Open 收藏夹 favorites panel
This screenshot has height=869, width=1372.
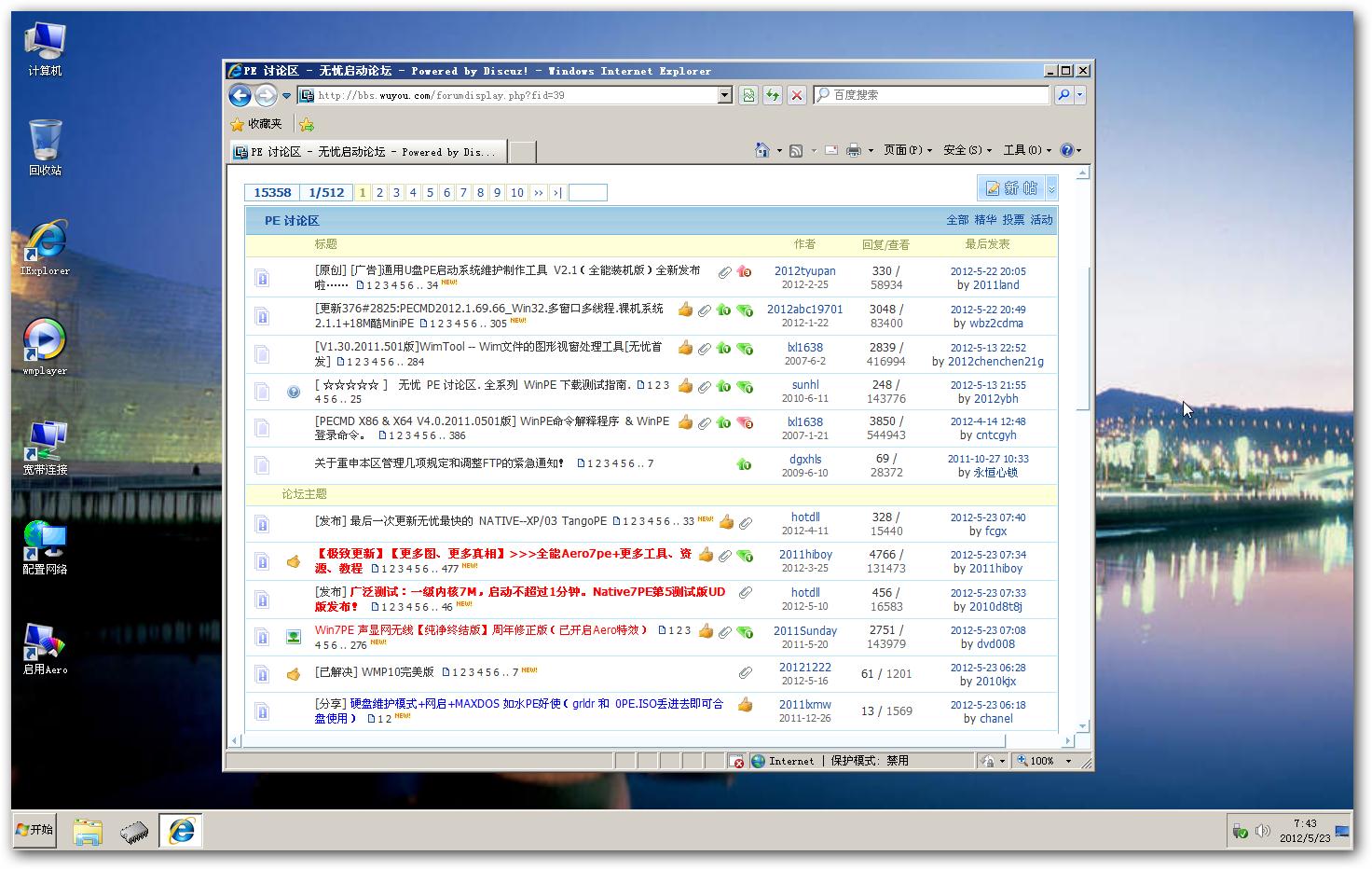(x=256, y=124)
